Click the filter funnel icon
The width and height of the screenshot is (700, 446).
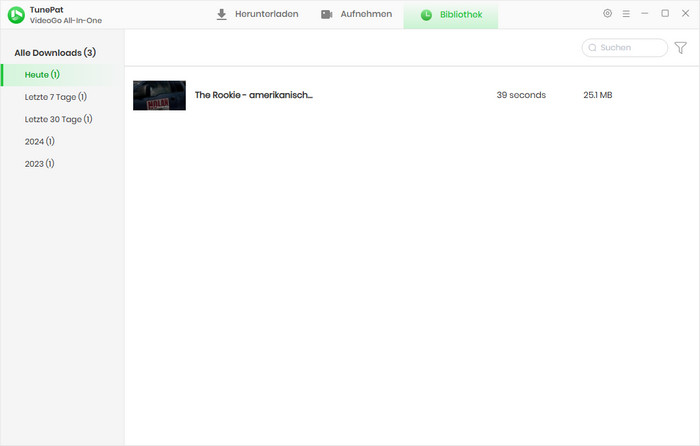(681, 47)
